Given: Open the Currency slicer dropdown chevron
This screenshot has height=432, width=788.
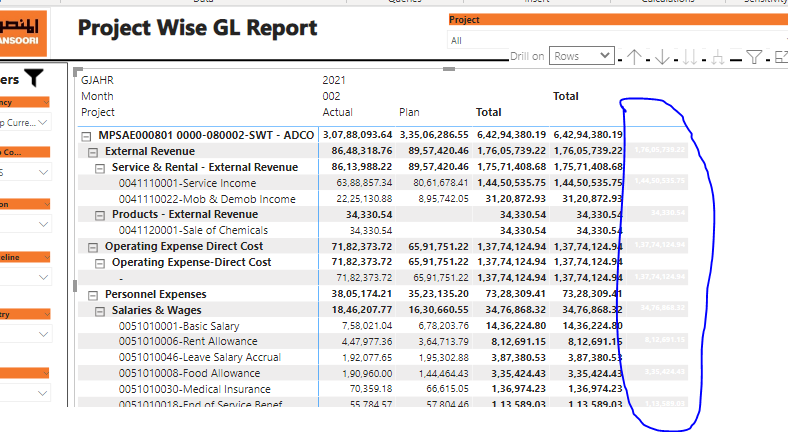Looking at the screenshot, I should coord(43,122).
